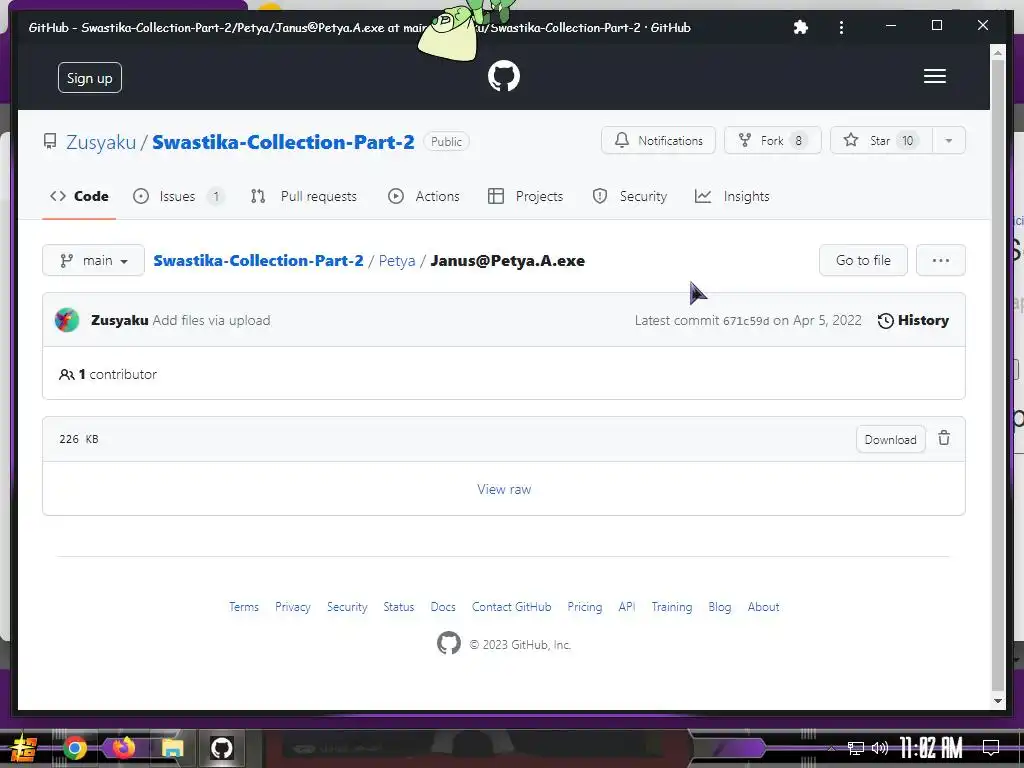Screen dimensions: 1024x768
Task: Open the Insights tab
Action: pyautogui.click(x=732, y=196)
